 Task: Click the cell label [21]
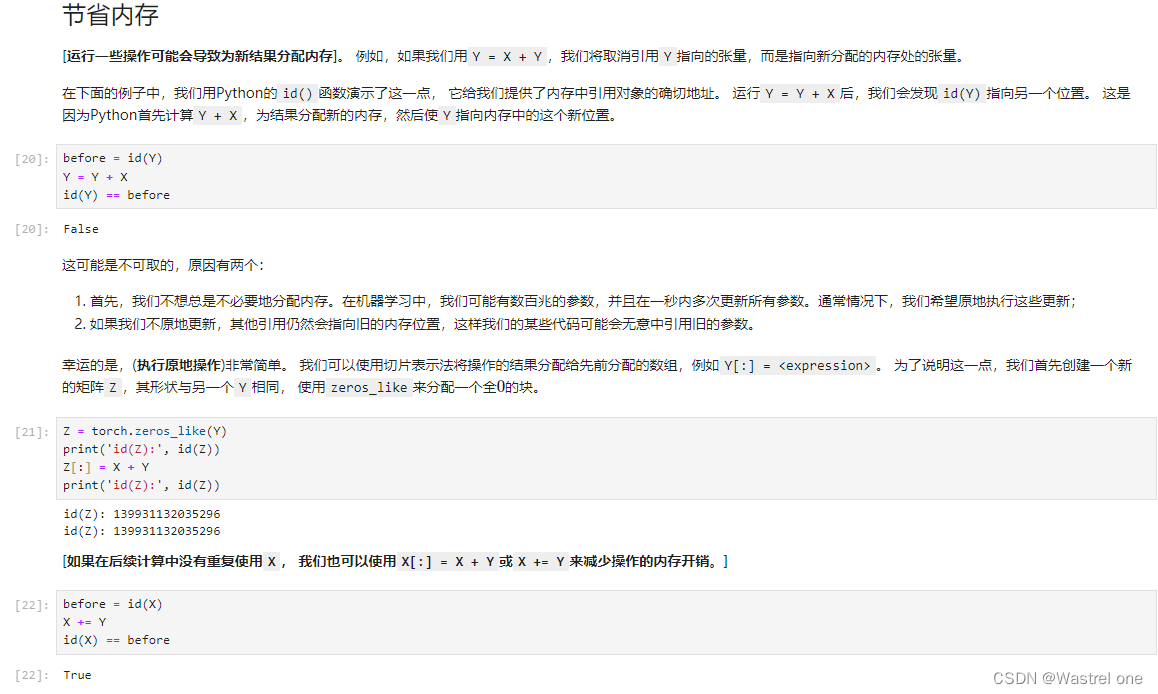coord(29,430)
